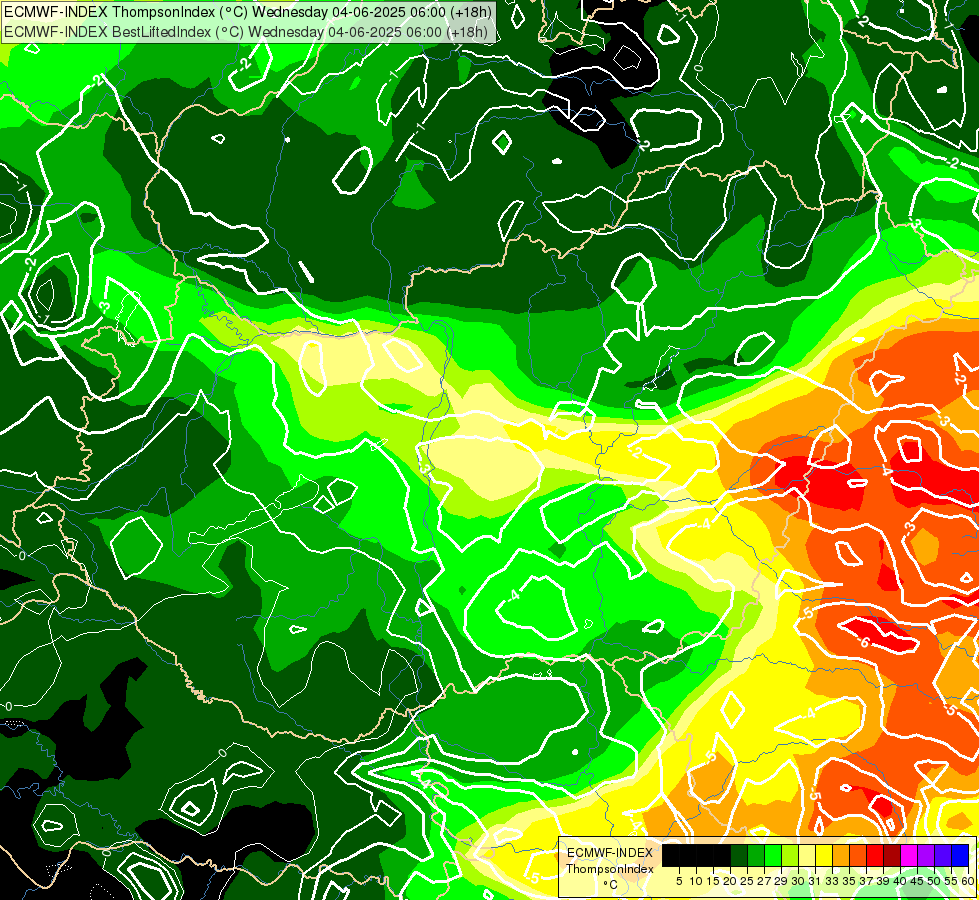This screenshot has width=979, height=900.
Task: Click the legend scale value 30
Action: click(x=798, y=881)
